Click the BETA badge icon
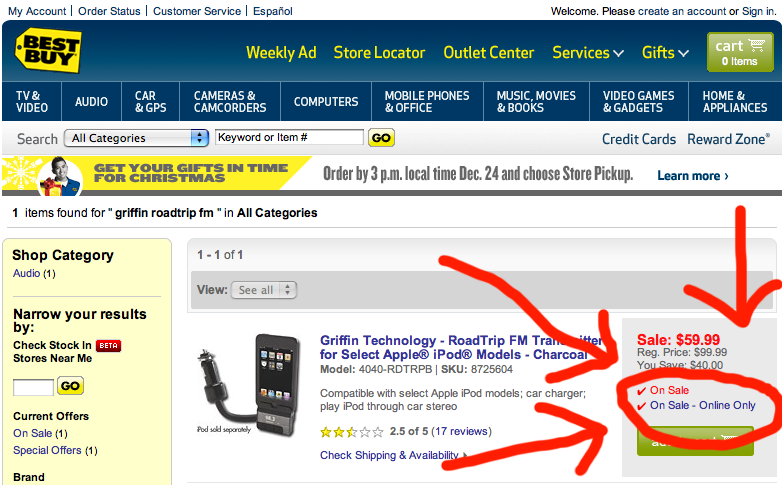 tap(109, 345)
